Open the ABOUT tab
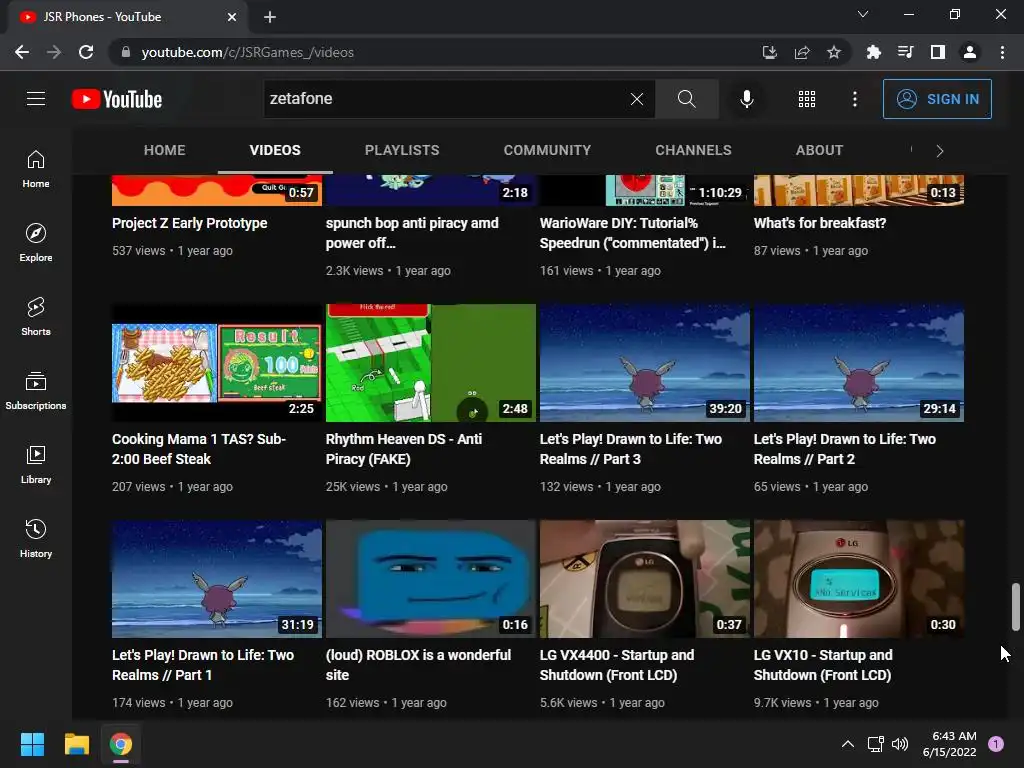 pyautogui.click(x=819, y=150)
